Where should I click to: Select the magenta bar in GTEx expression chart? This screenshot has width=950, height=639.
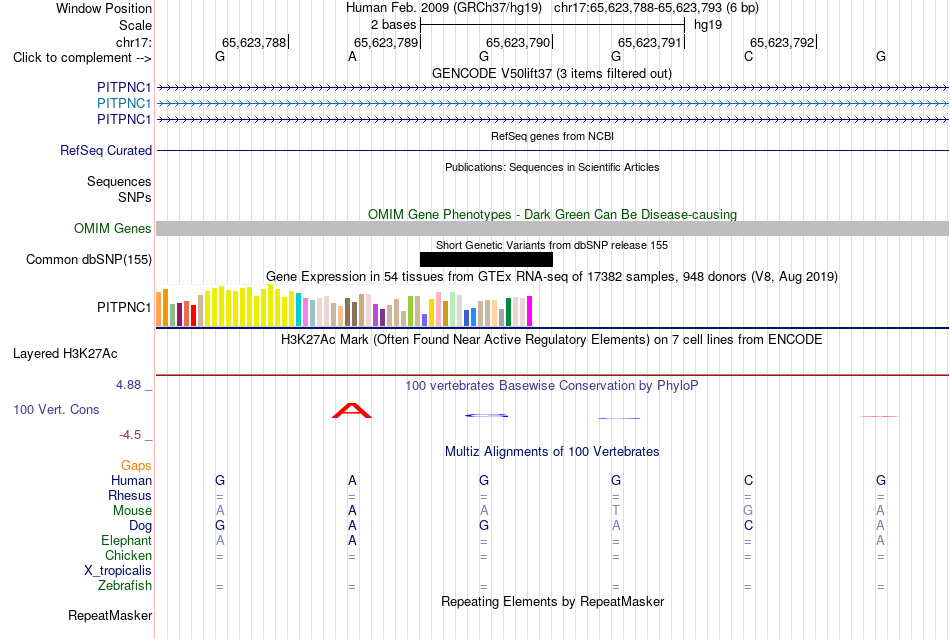[530, 311]
